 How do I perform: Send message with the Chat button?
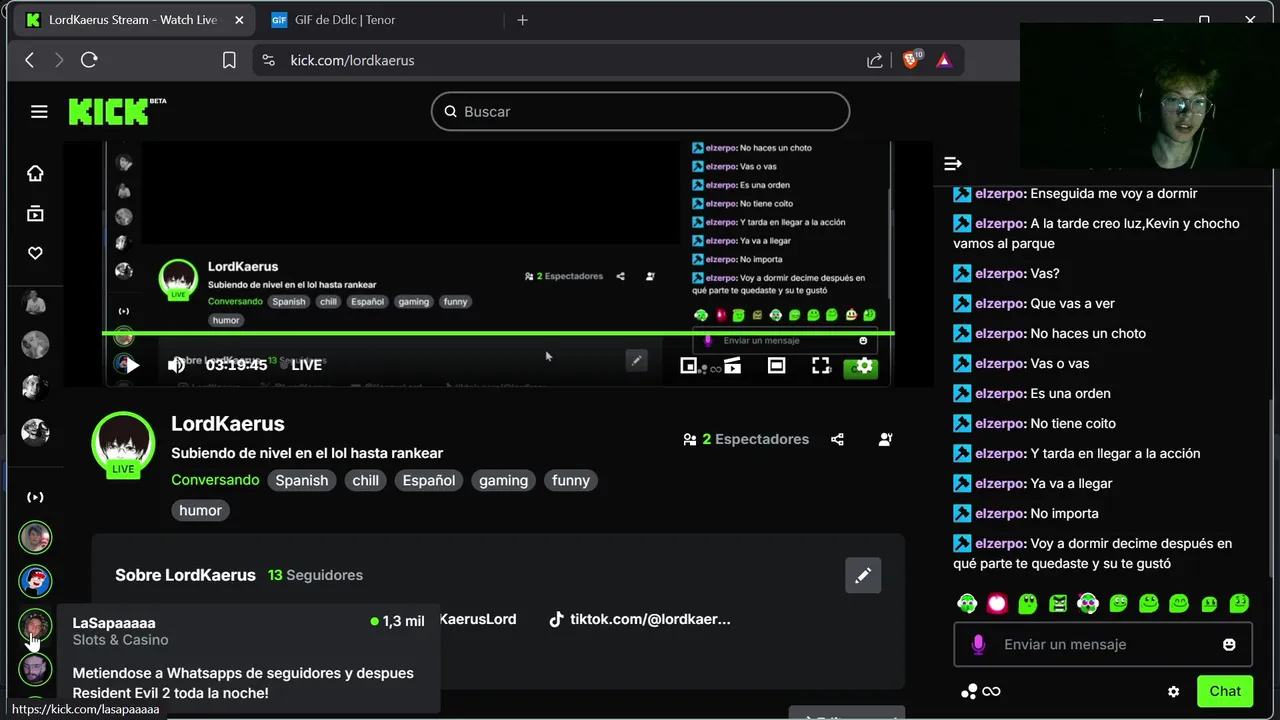[x=1225, y=691]
